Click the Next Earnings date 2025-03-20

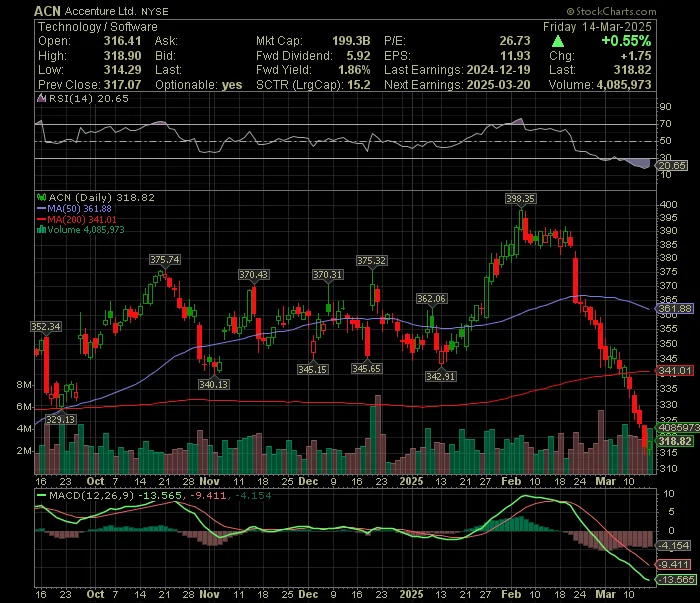[498, 85]
